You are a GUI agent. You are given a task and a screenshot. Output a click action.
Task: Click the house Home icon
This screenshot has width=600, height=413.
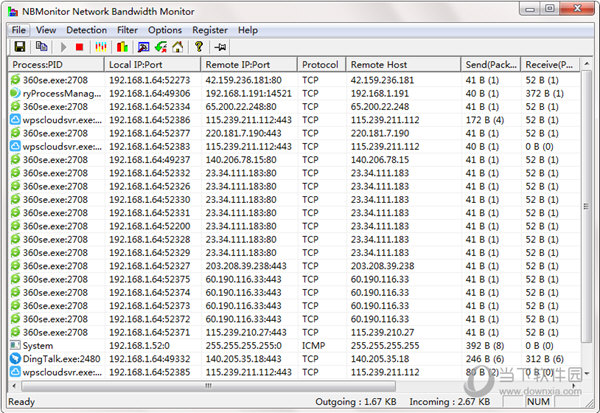(178, 47)
